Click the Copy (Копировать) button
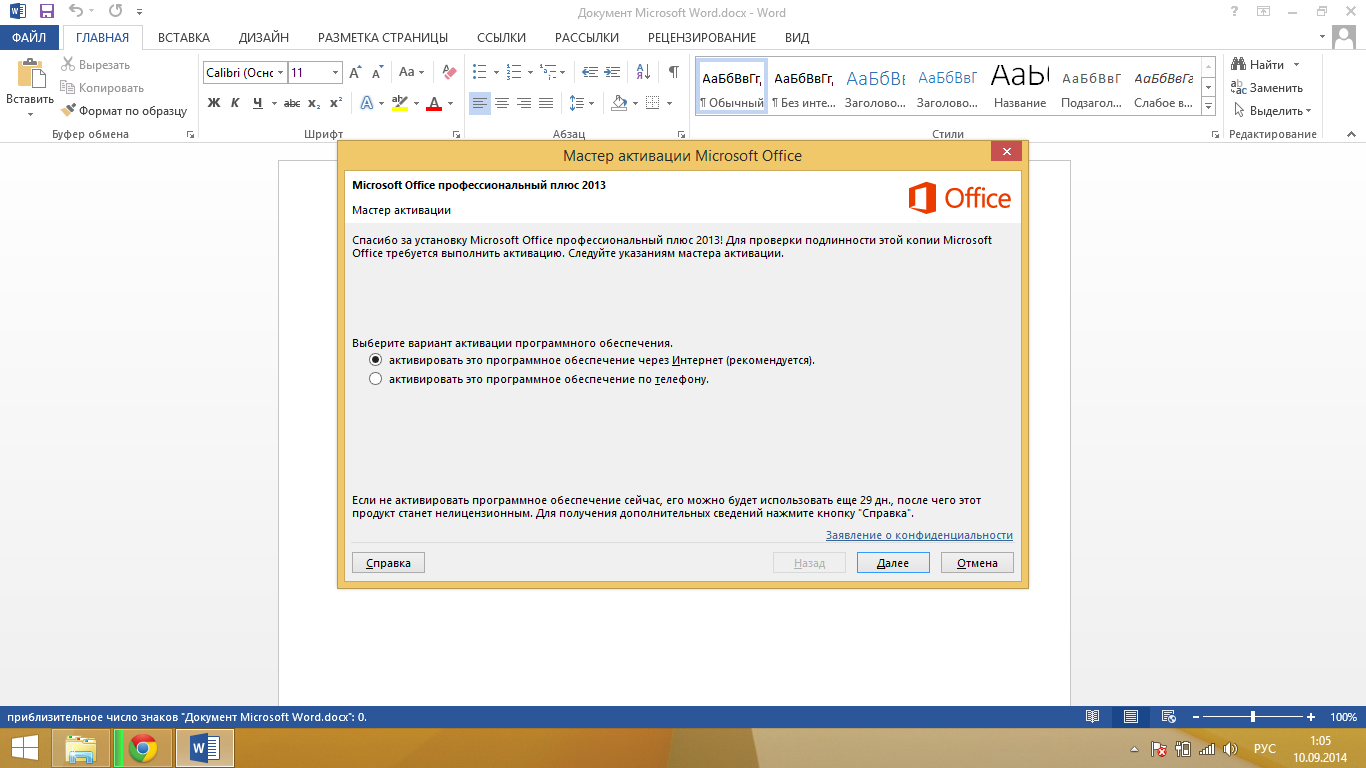This screenshot has width=1366, height=768. [102, 88]
